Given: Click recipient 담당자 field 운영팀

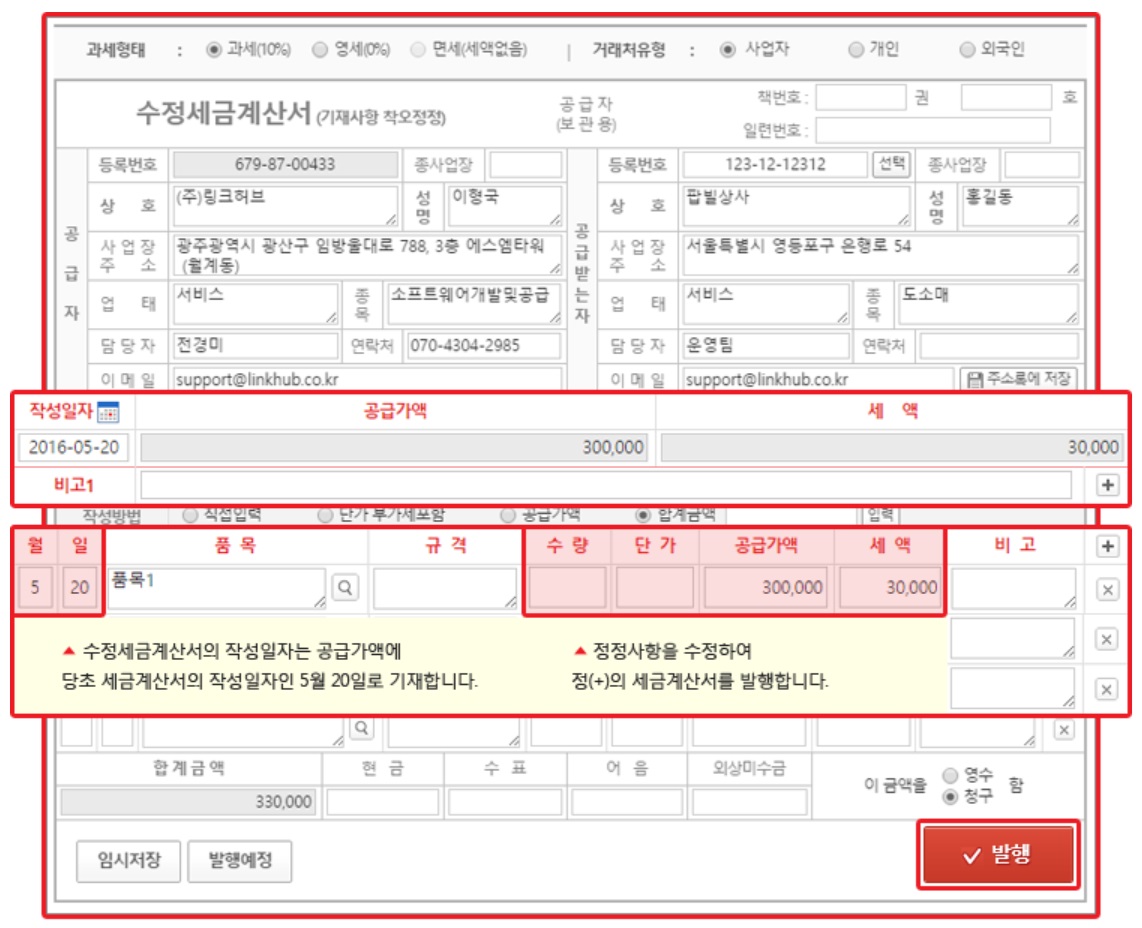Looking at the screenshot, I should click(x=766, y=345).
